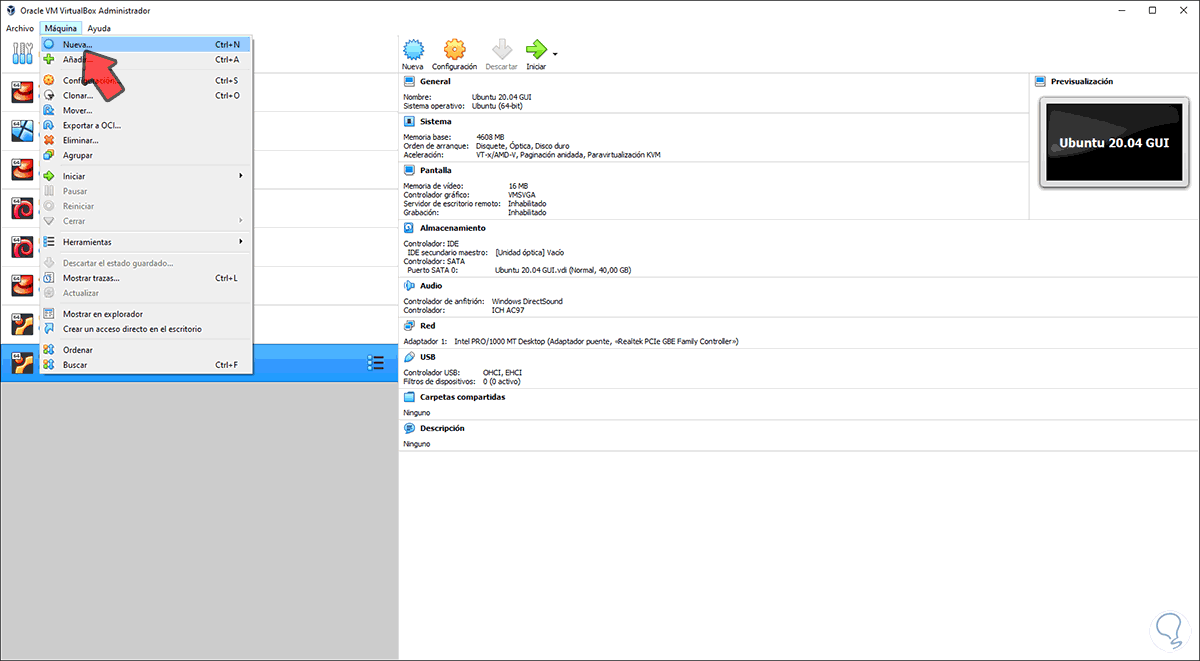
Task: Click the Disquete, Óptica, Disco duro boot order
Action: click(x=521, y=146)
